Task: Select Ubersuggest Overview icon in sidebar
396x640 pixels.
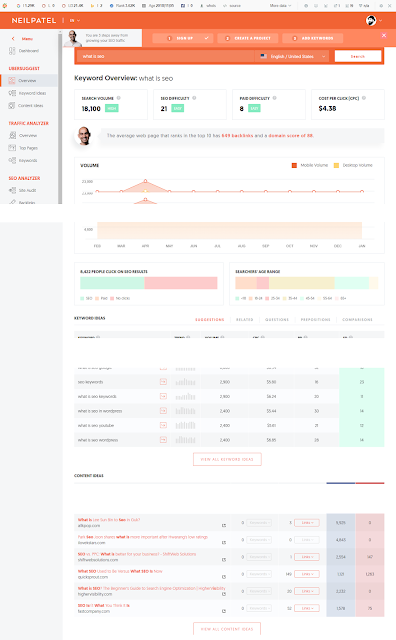Action: coord(12,80)
